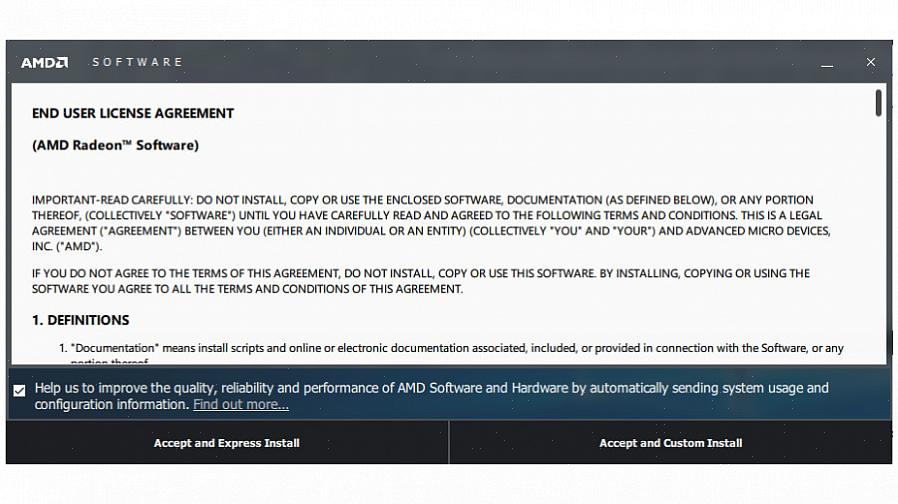This screenshot has height=504, width=898.
Task: Click the license agreement scrollbar thumb
Action: click(878, 103)
